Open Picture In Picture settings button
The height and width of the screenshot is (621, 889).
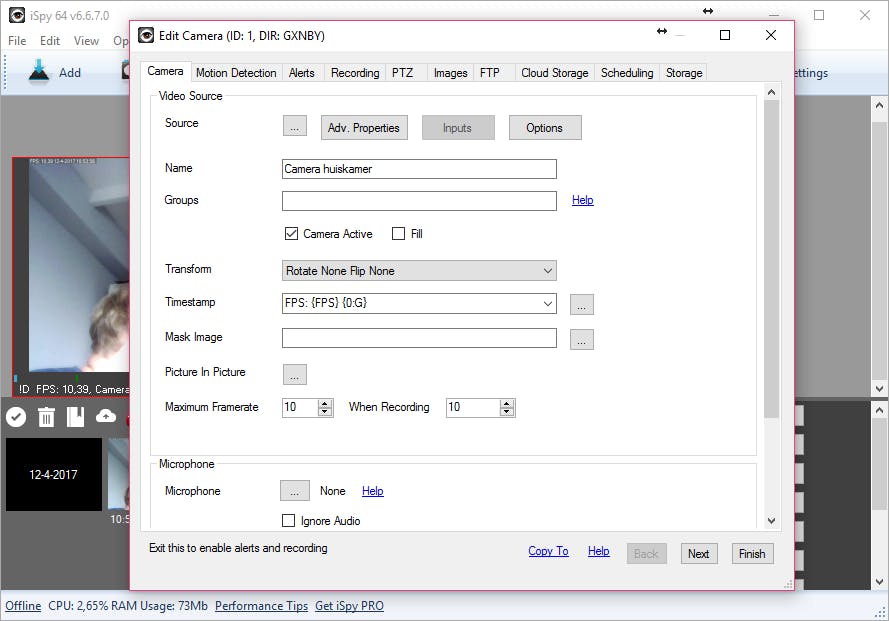pyautogui.click(x=295, y=374)
